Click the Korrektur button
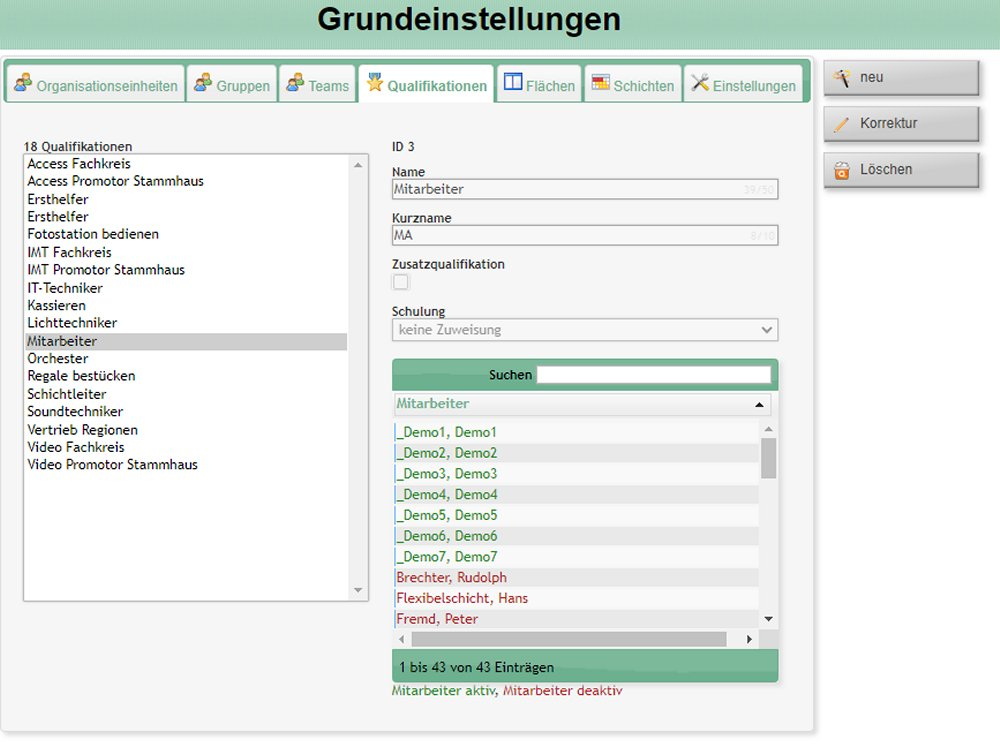1000x755 pixels. pos(901,124)
